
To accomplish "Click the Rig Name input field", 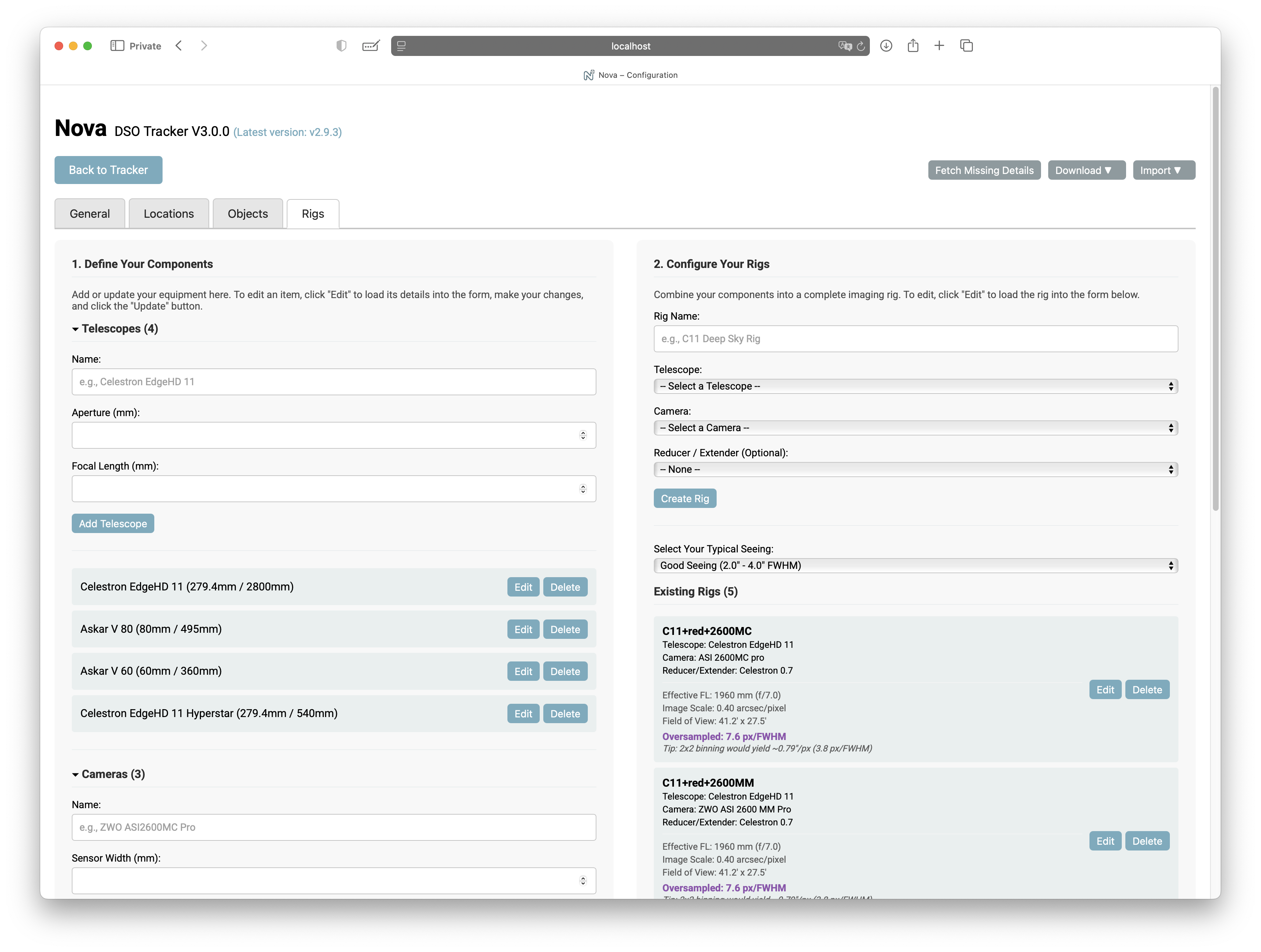I will pyautogui.click(x=915, y=339).
